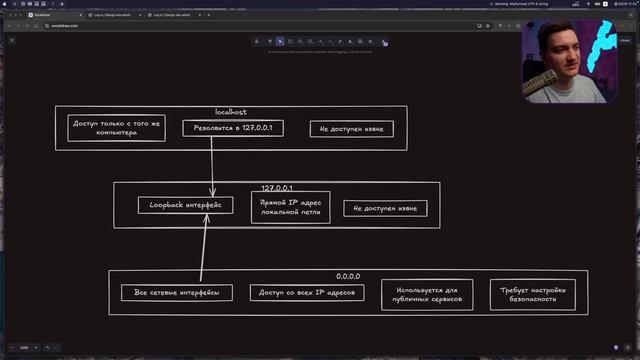Click the webcam video overlay thumbnail
Image resolution: width=640 pixels, height=360 pixels.
click(569, 61)
